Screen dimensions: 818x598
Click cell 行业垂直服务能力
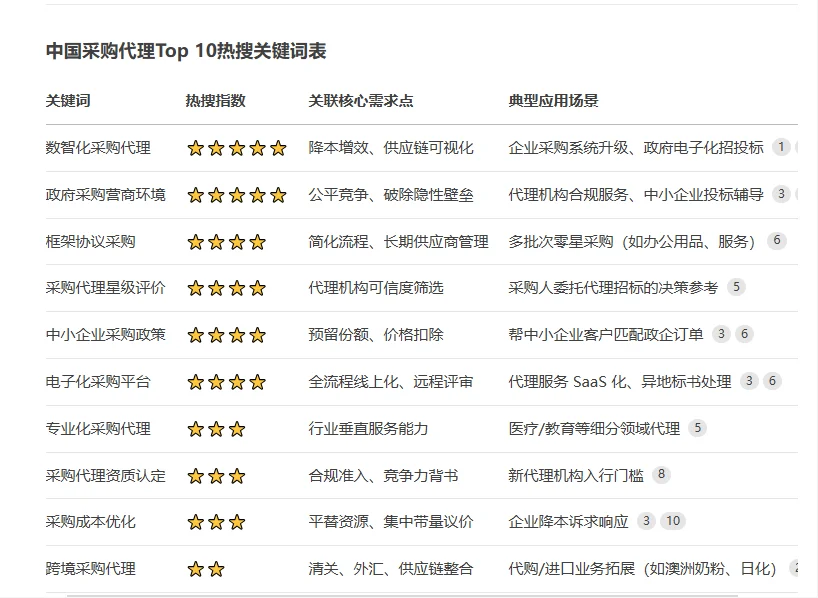coord(368,428)
